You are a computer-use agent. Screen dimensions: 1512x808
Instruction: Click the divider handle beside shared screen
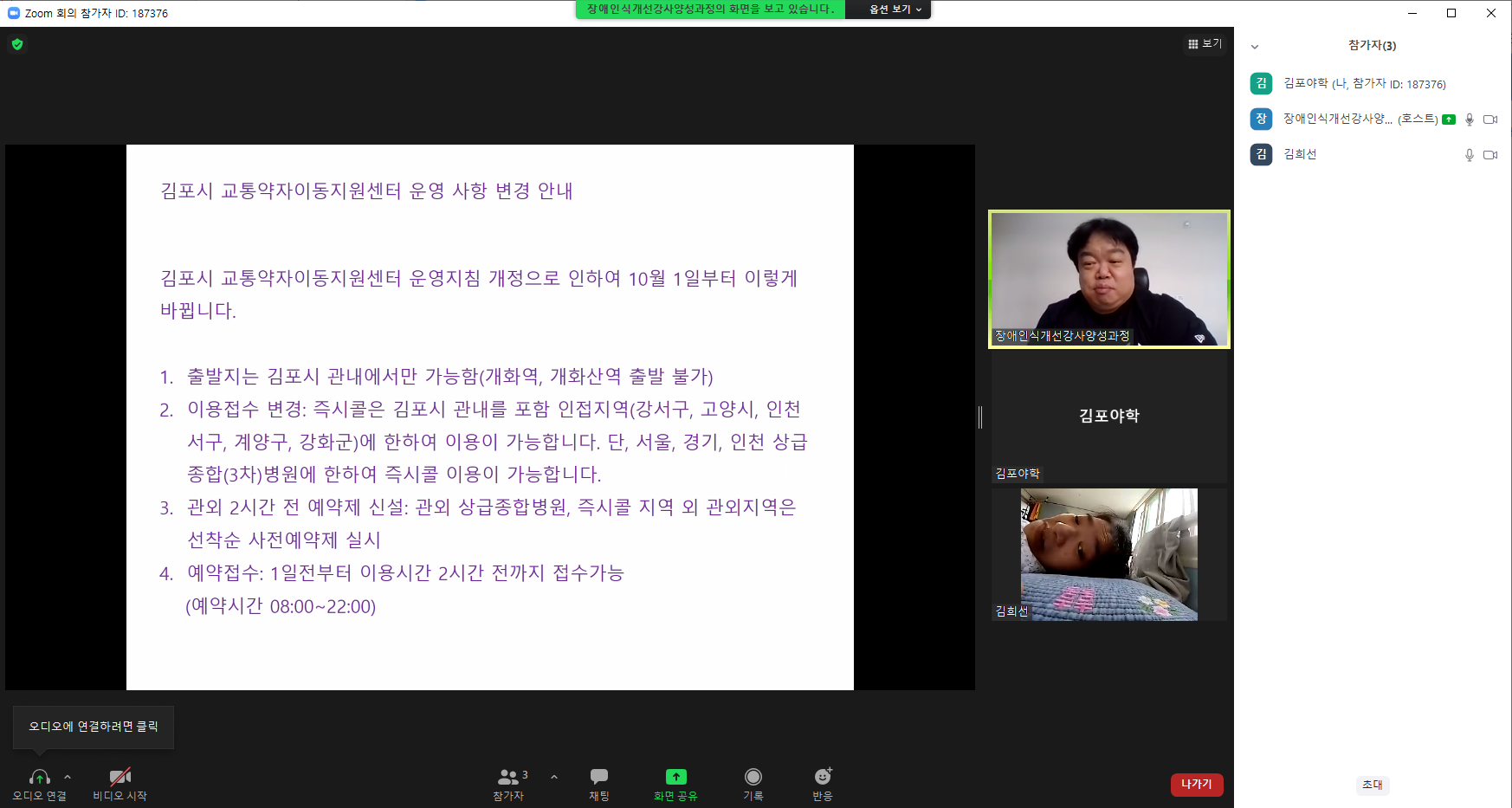(x=980, y=417)
